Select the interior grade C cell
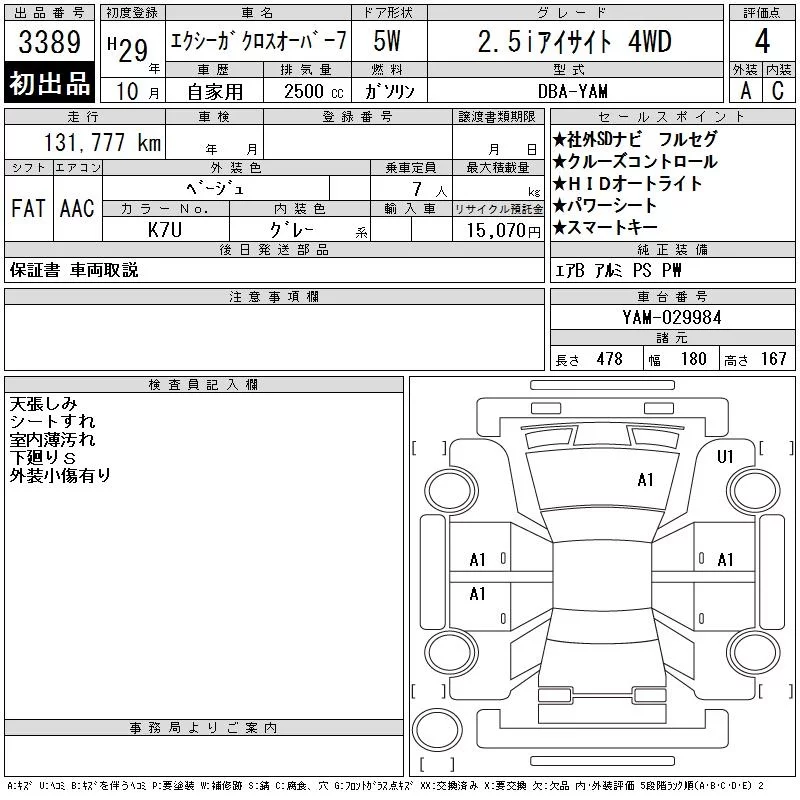Screen dimensions: 800x800 [x=778, y=91]
